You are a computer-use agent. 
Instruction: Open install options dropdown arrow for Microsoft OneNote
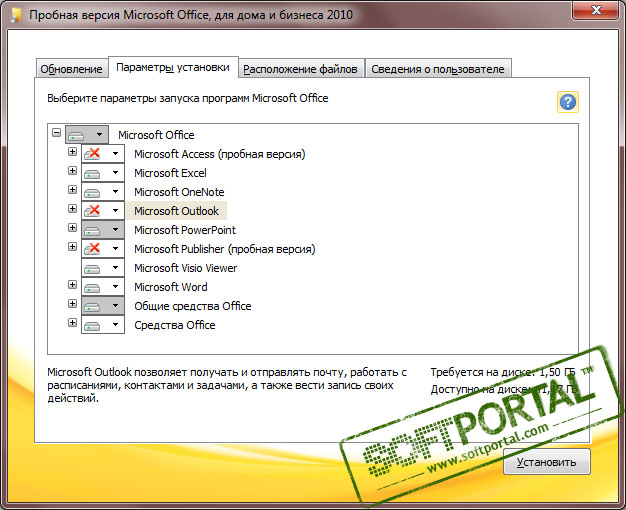115,192
